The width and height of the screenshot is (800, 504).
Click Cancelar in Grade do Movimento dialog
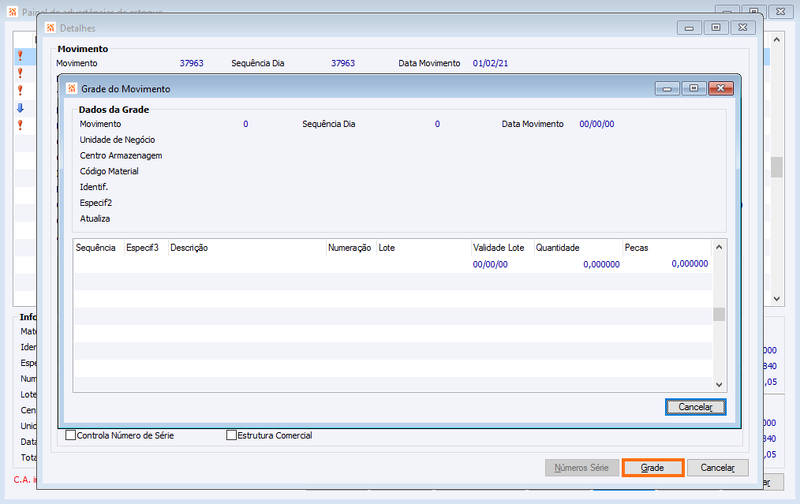coord(695,407)
